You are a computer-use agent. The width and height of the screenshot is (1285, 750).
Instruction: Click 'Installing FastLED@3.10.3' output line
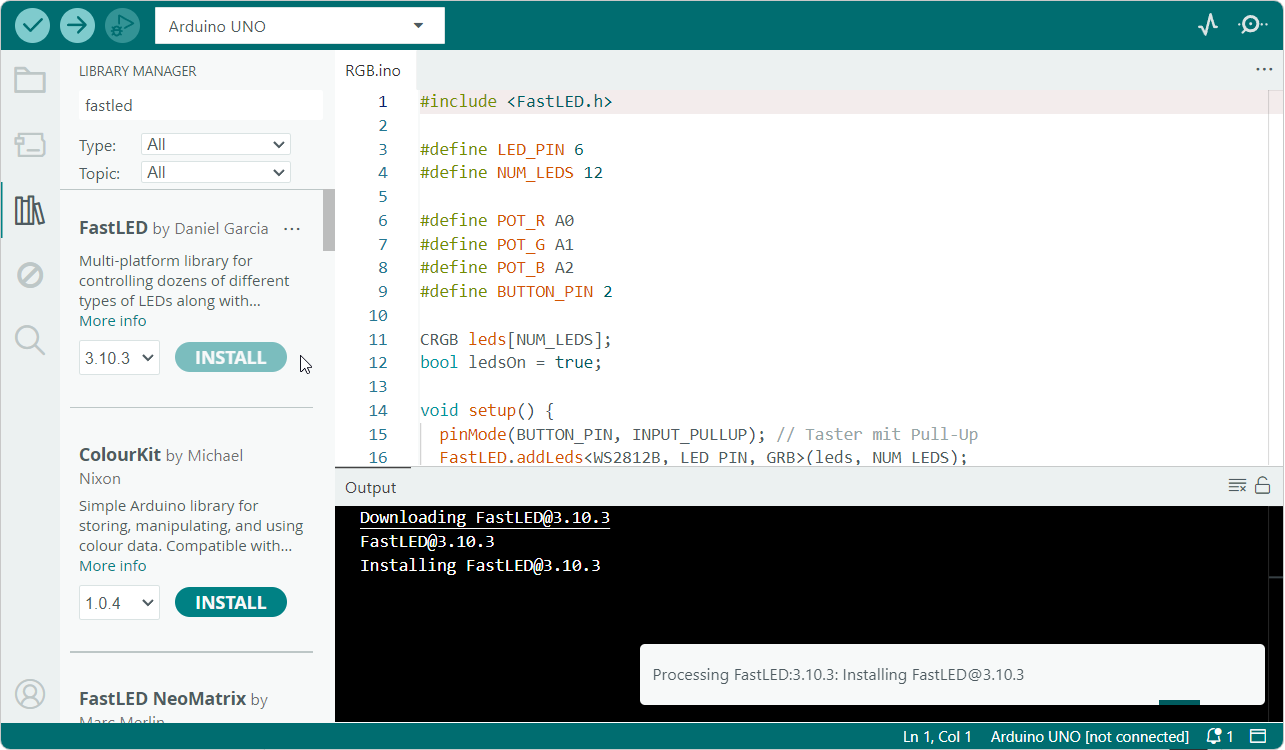tap(480, 566)
